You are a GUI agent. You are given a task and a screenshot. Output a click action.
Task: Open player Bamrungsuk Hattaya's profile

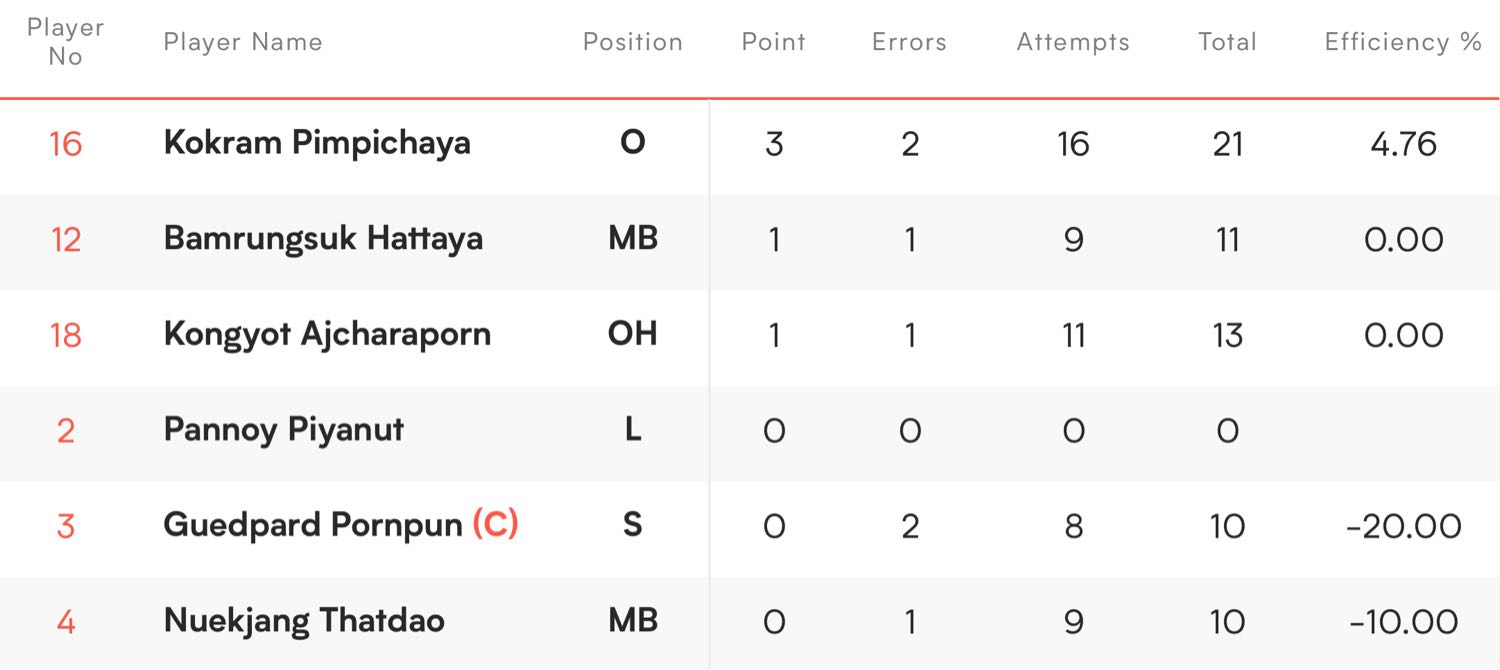(323, 239)
